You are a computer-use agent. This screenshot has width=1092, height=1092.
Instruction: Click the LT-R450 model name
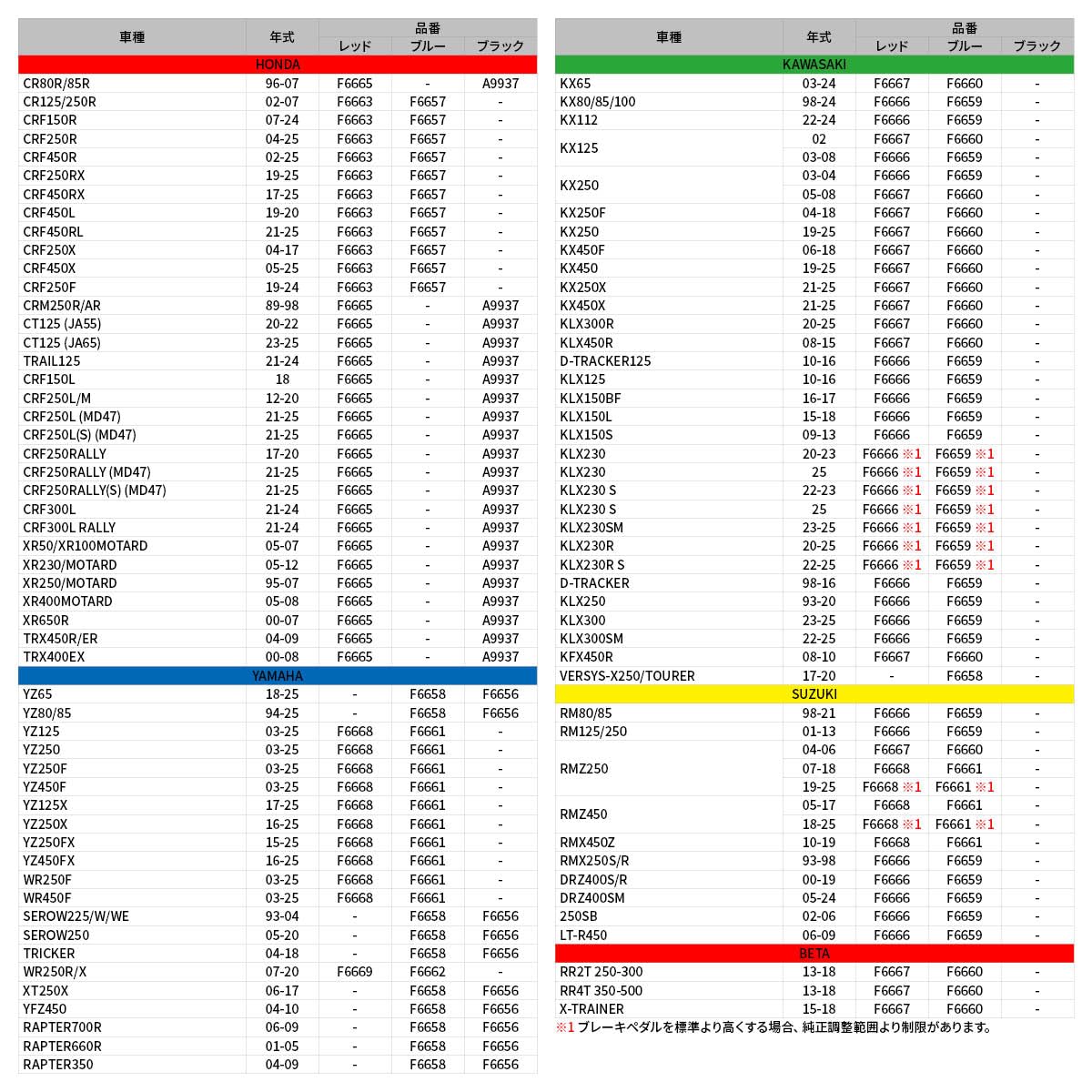(583, 935)
